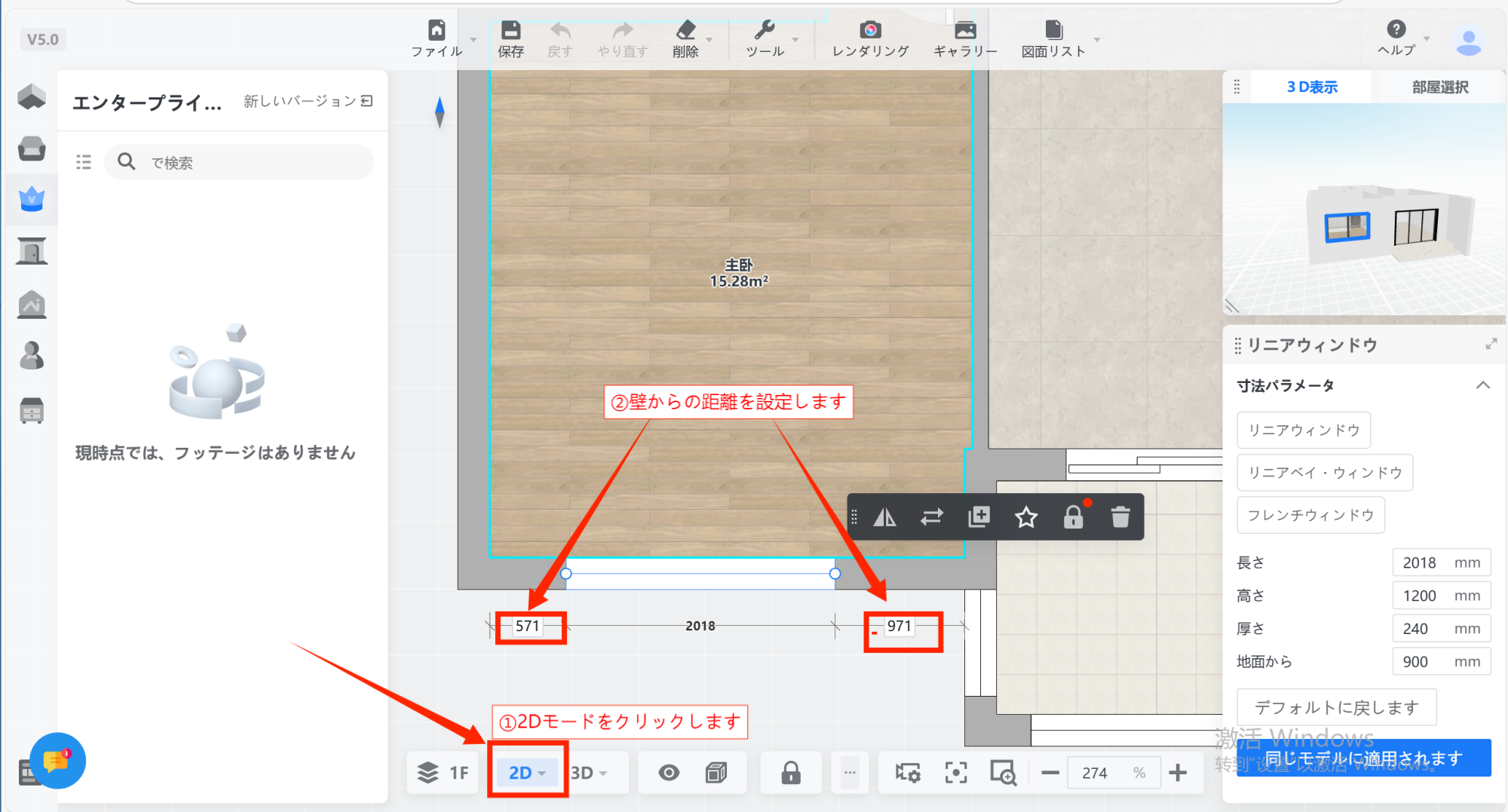The image size is (1508, 812).
Task: Open the more options ellipsis button
Action: click(x=850, y=773)
